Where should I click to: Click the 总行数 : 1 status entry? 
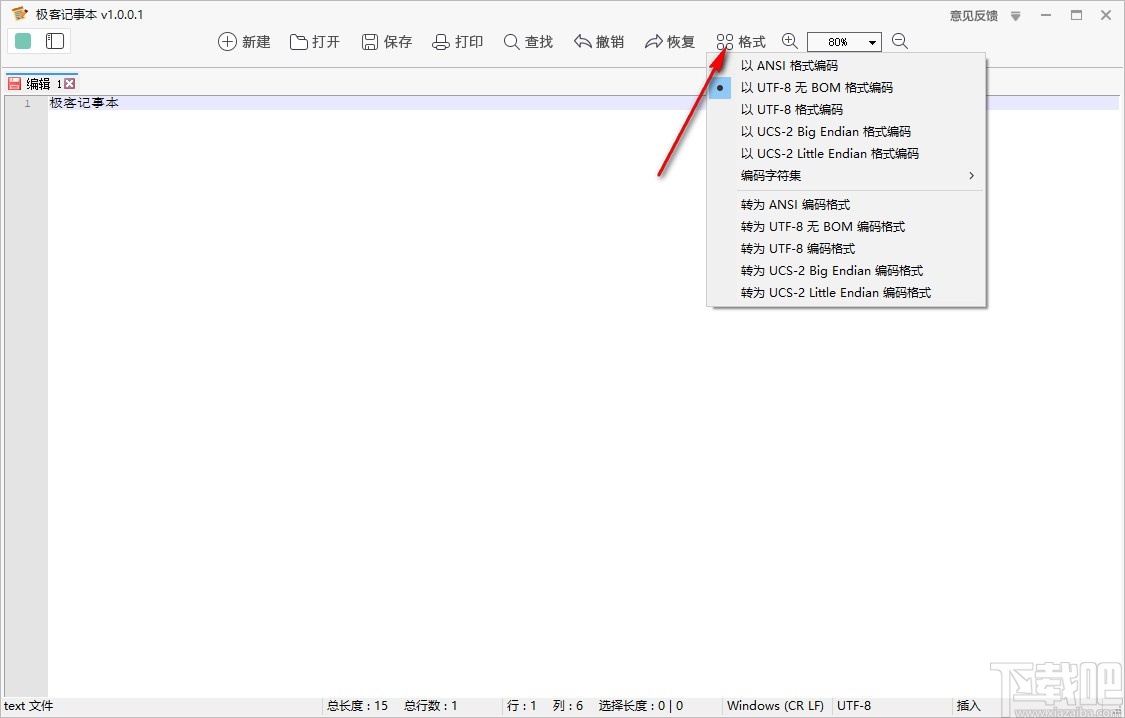pyautogui.click(x=430, y=706)
